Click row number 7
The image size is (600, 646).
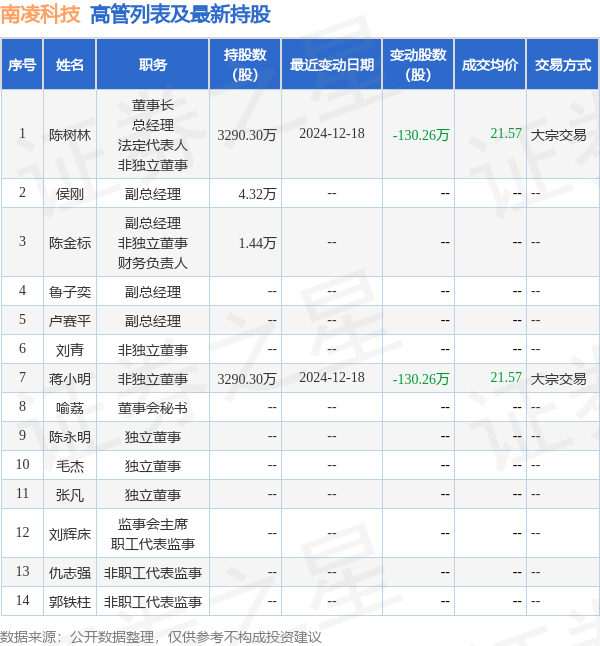coord(22,377)
